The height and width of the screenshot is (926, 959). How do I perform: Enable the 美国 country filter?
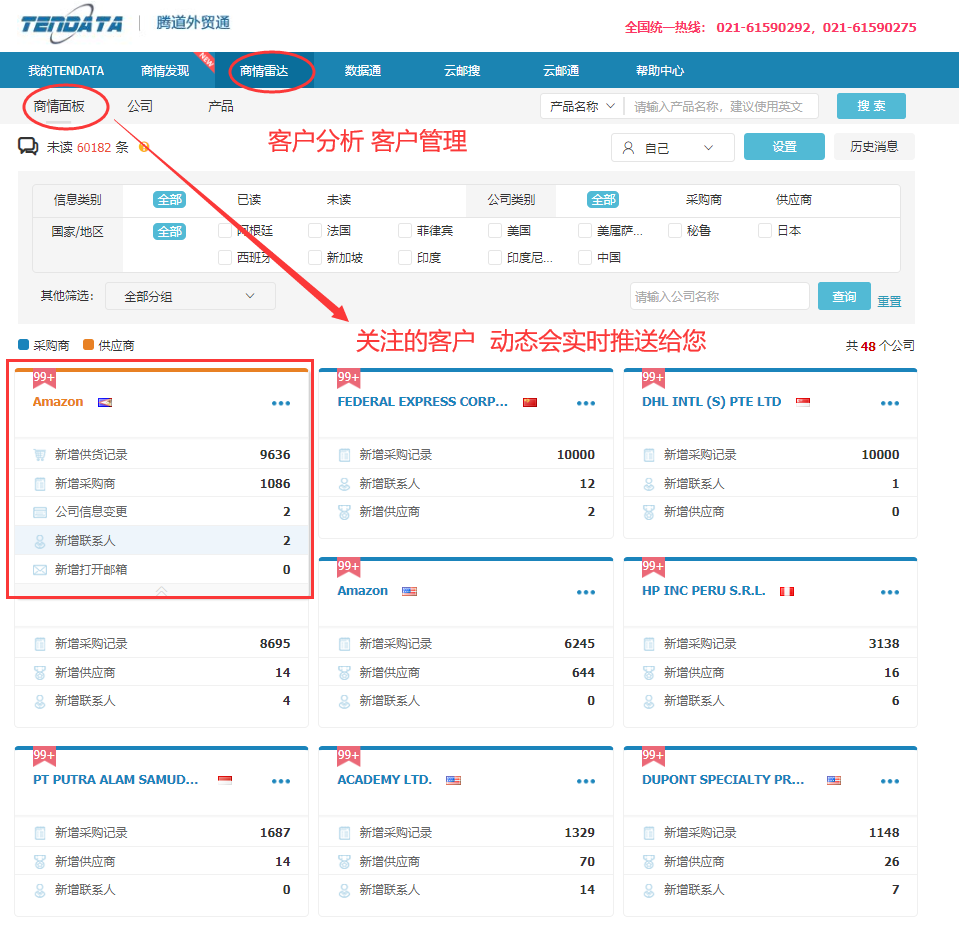coord(492,229)
